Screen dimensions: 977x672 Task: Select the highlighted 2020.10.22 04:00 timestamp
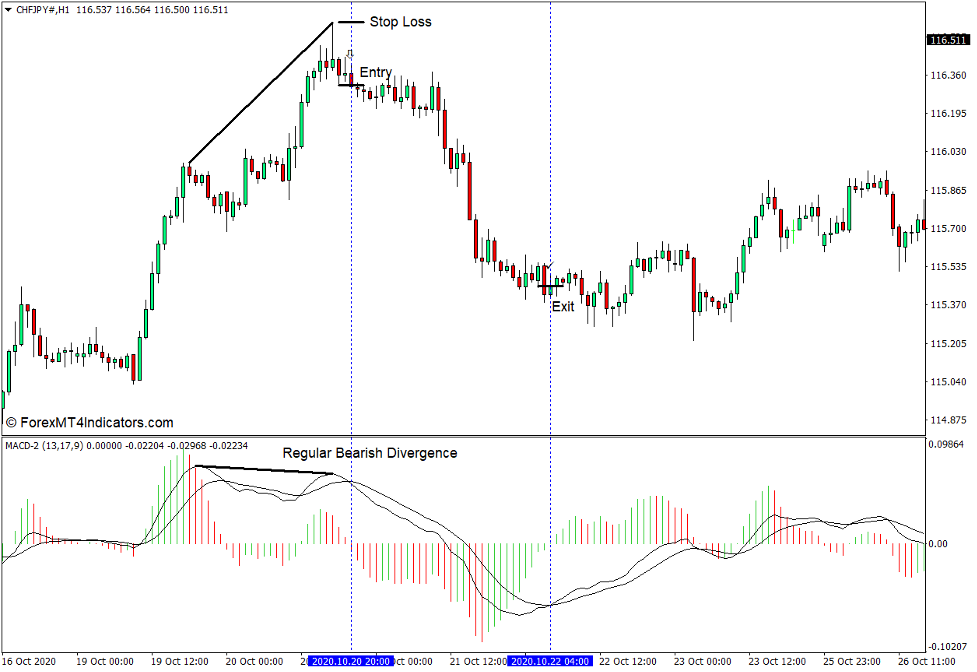[550, 660]
